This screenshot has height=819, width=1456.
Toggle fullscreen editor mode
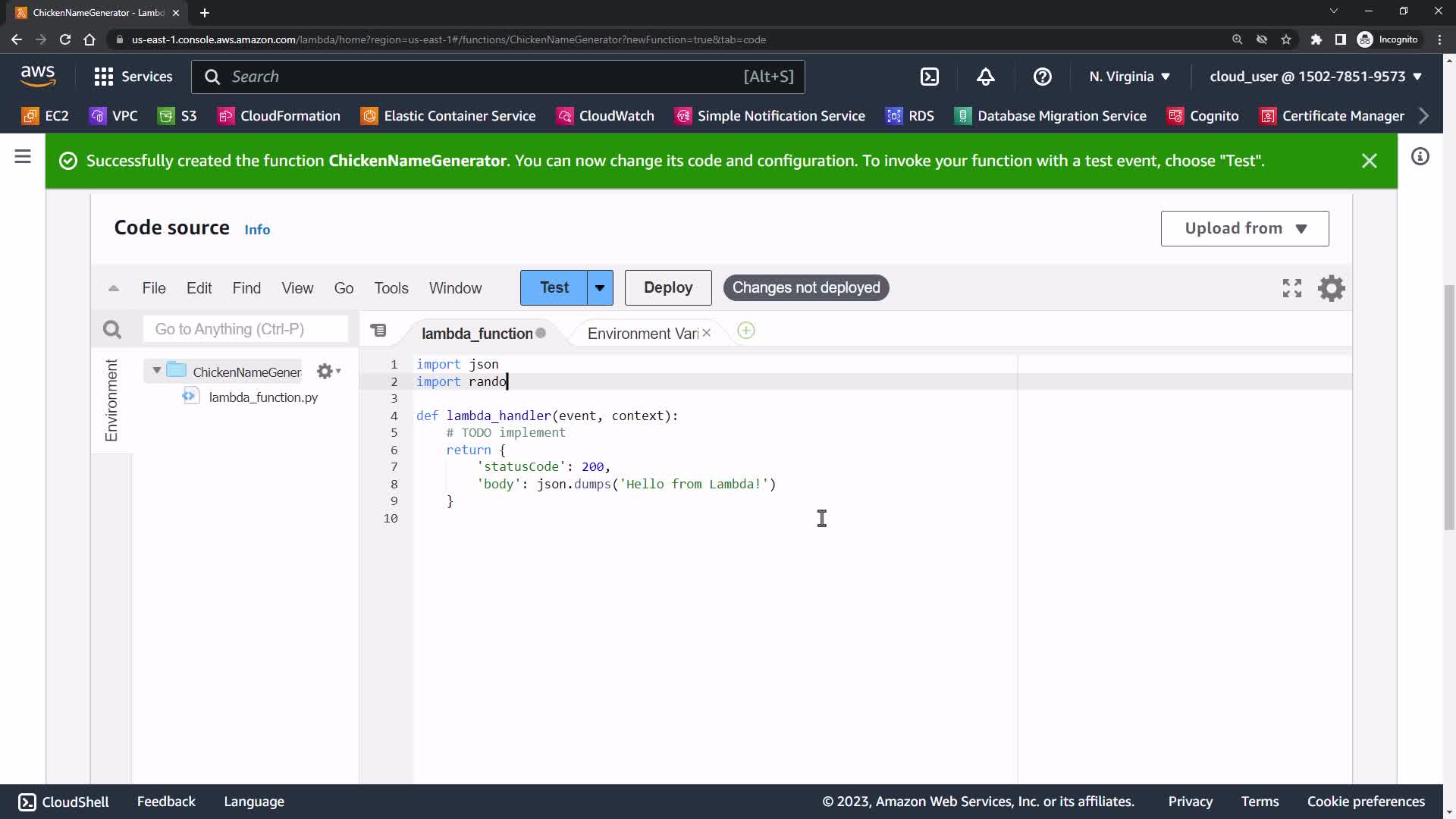pos(1291,288)
